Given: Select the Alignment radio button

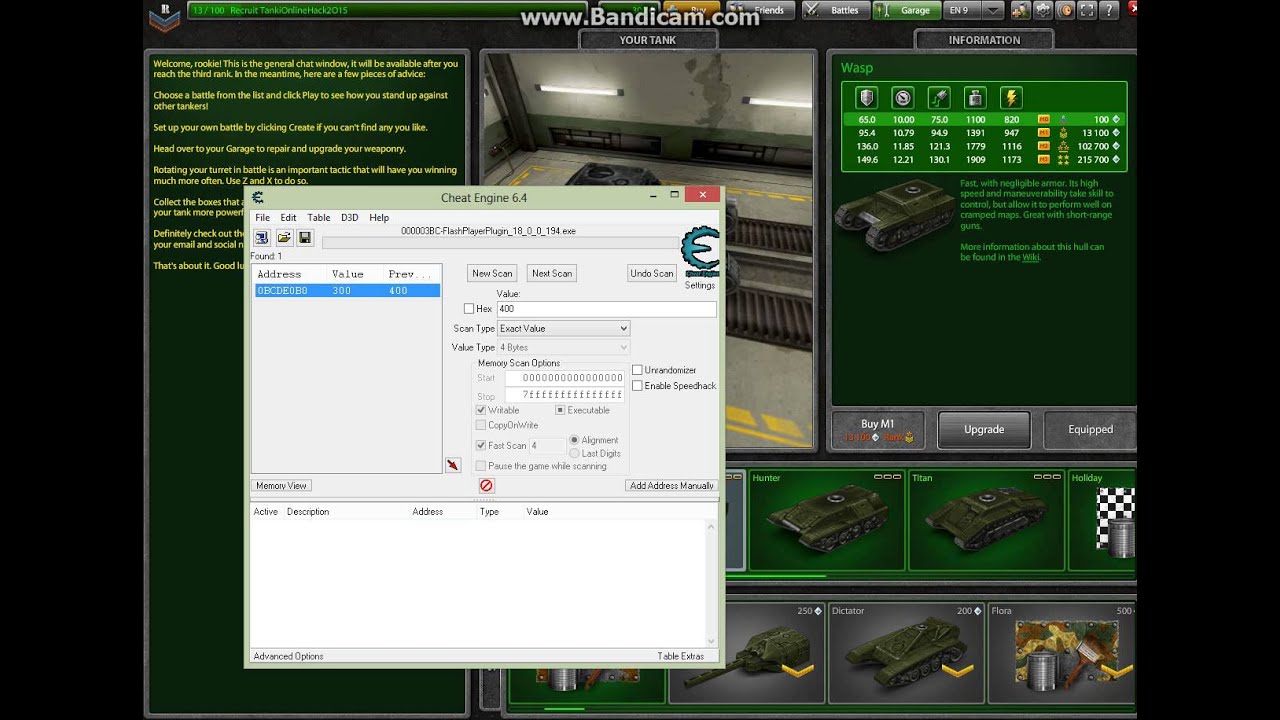Looking at the screenshot, I should [574, 440].
